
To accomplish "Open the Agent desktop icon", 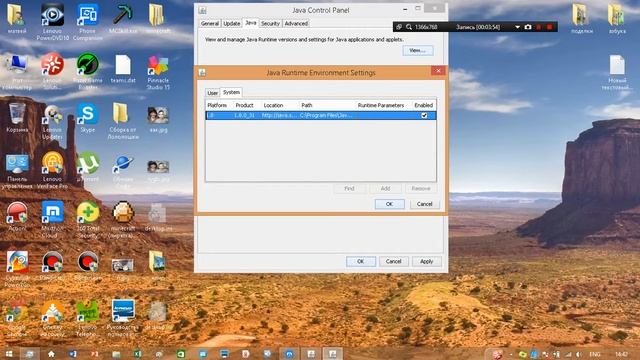I will click(x=17, y=216).
